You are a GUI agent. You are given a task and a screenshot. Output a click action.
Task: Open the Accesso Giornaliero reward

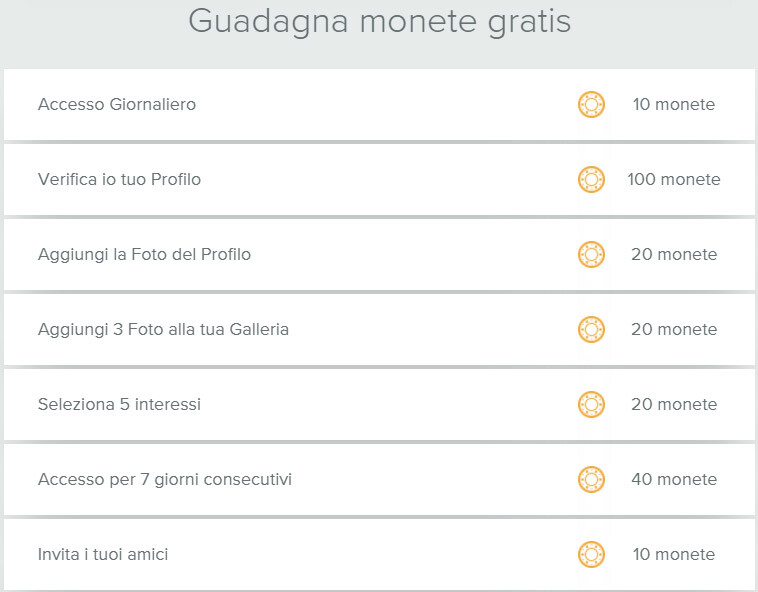point(117,104)
